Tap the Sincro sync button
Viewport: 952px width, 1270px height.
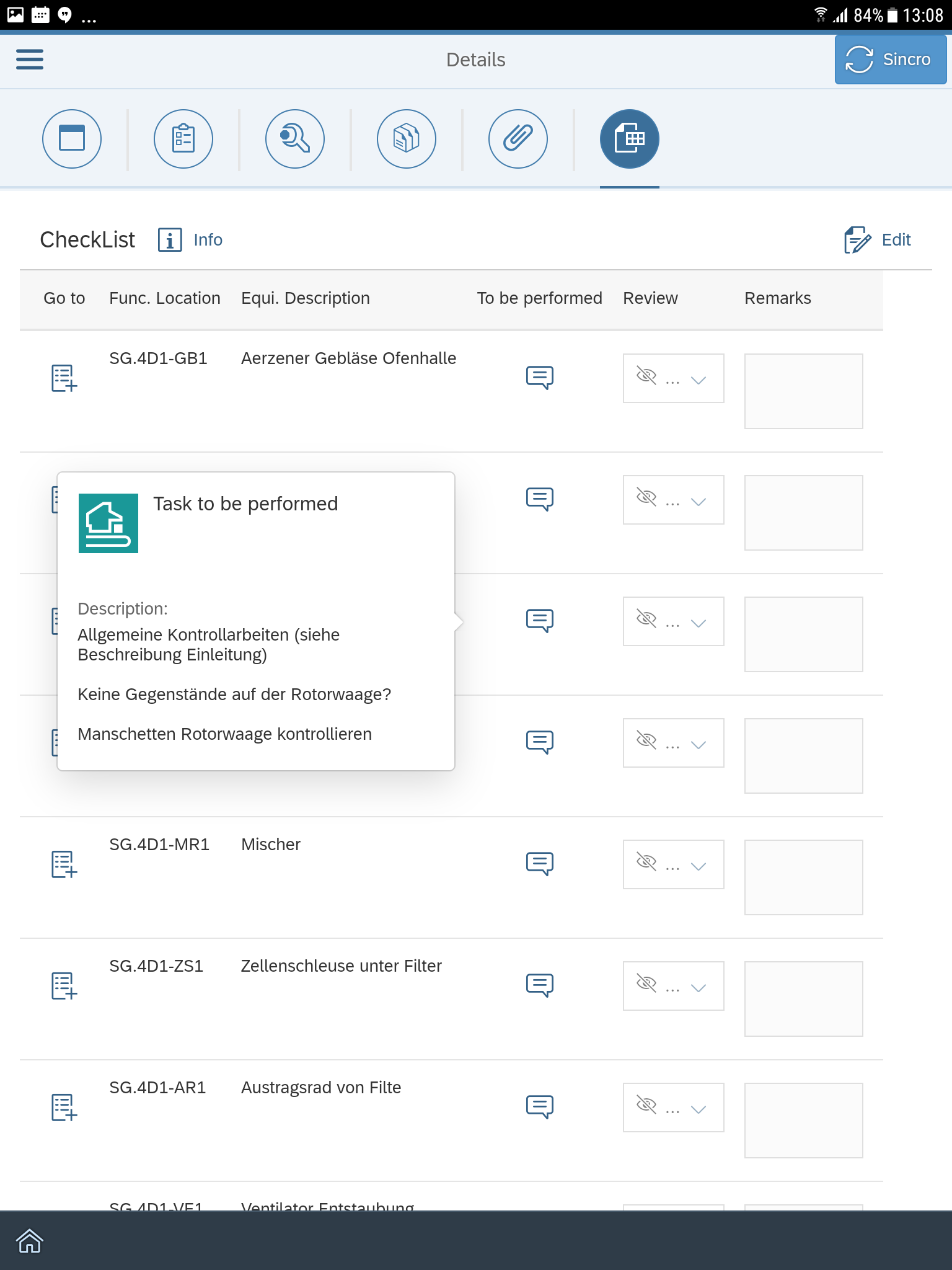[x=890, y=60]
